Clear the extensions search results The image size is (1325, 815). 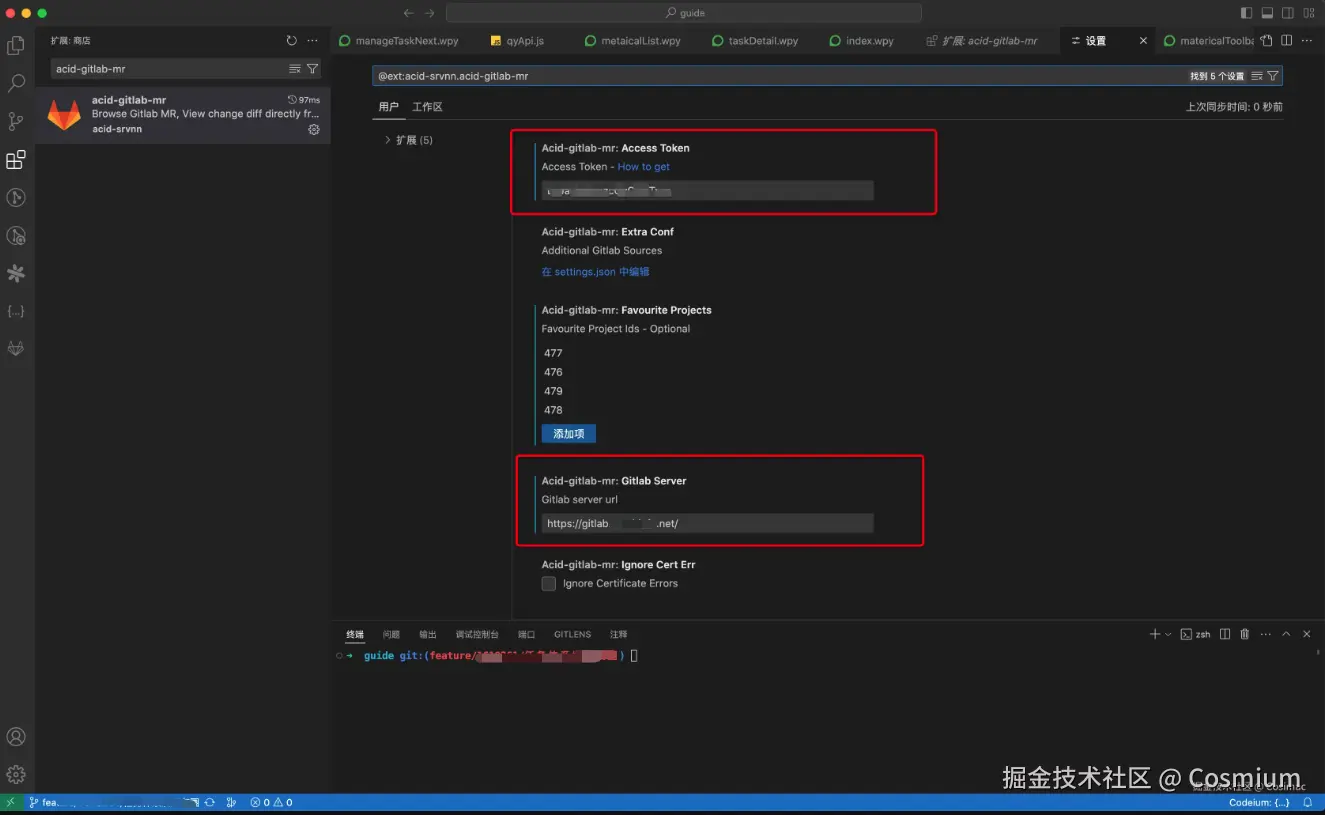(x=295, y=69)
